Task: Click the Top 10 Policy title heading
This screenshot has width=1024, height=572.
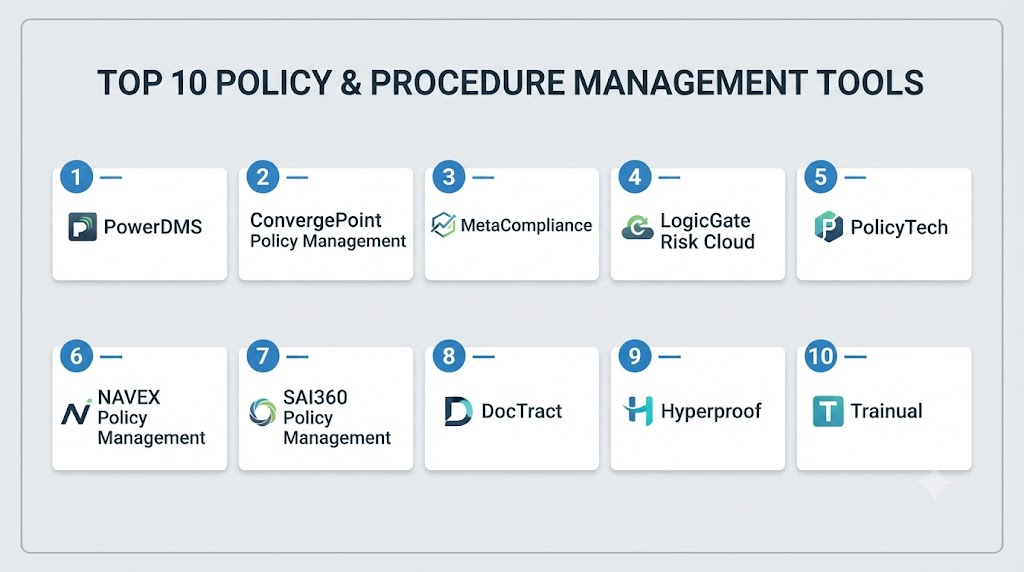Action: tap(511, 83)
